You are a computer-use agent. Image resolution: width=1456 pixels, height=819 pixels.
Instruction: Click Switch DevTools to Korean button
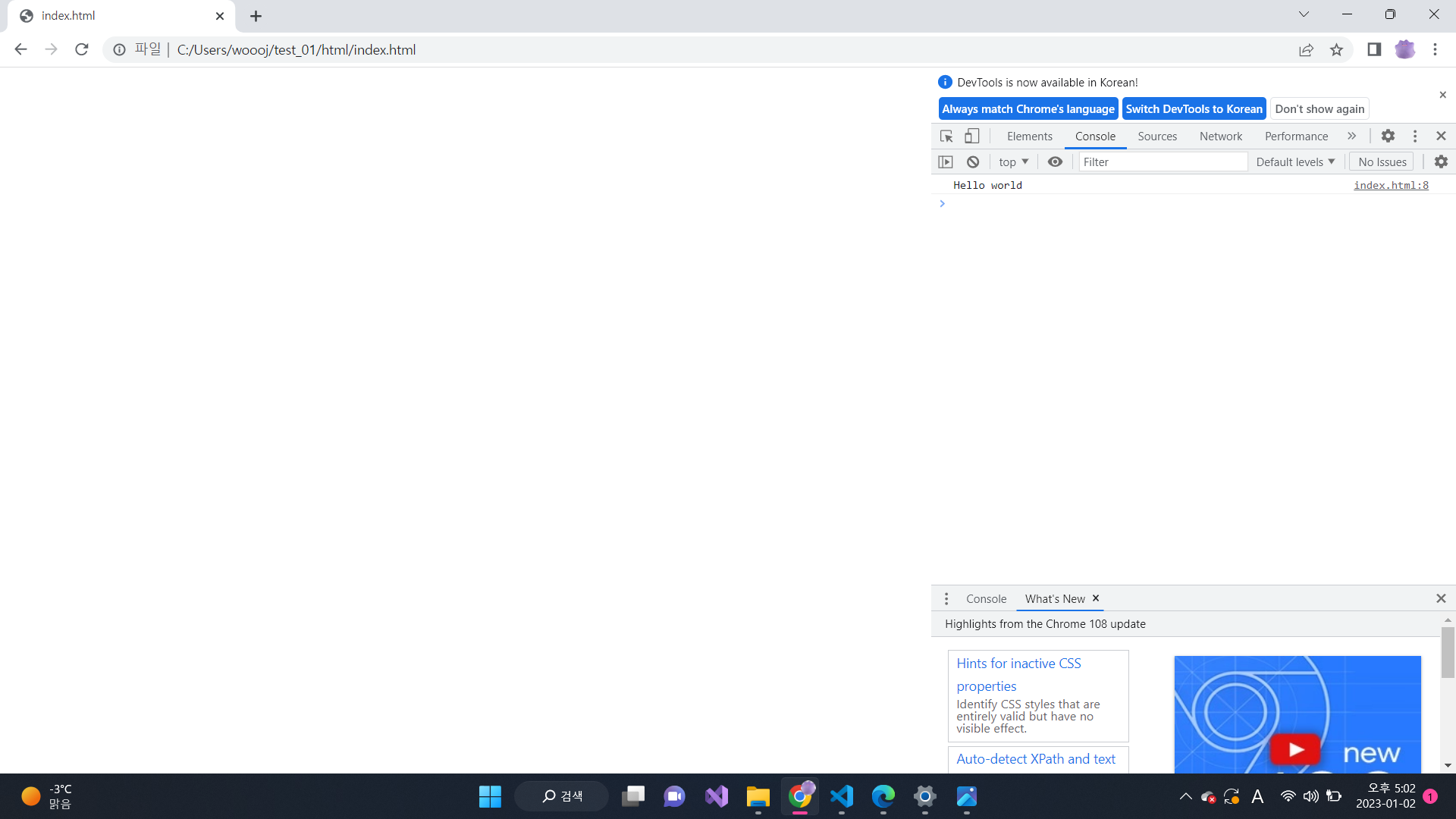point(1194,109)
